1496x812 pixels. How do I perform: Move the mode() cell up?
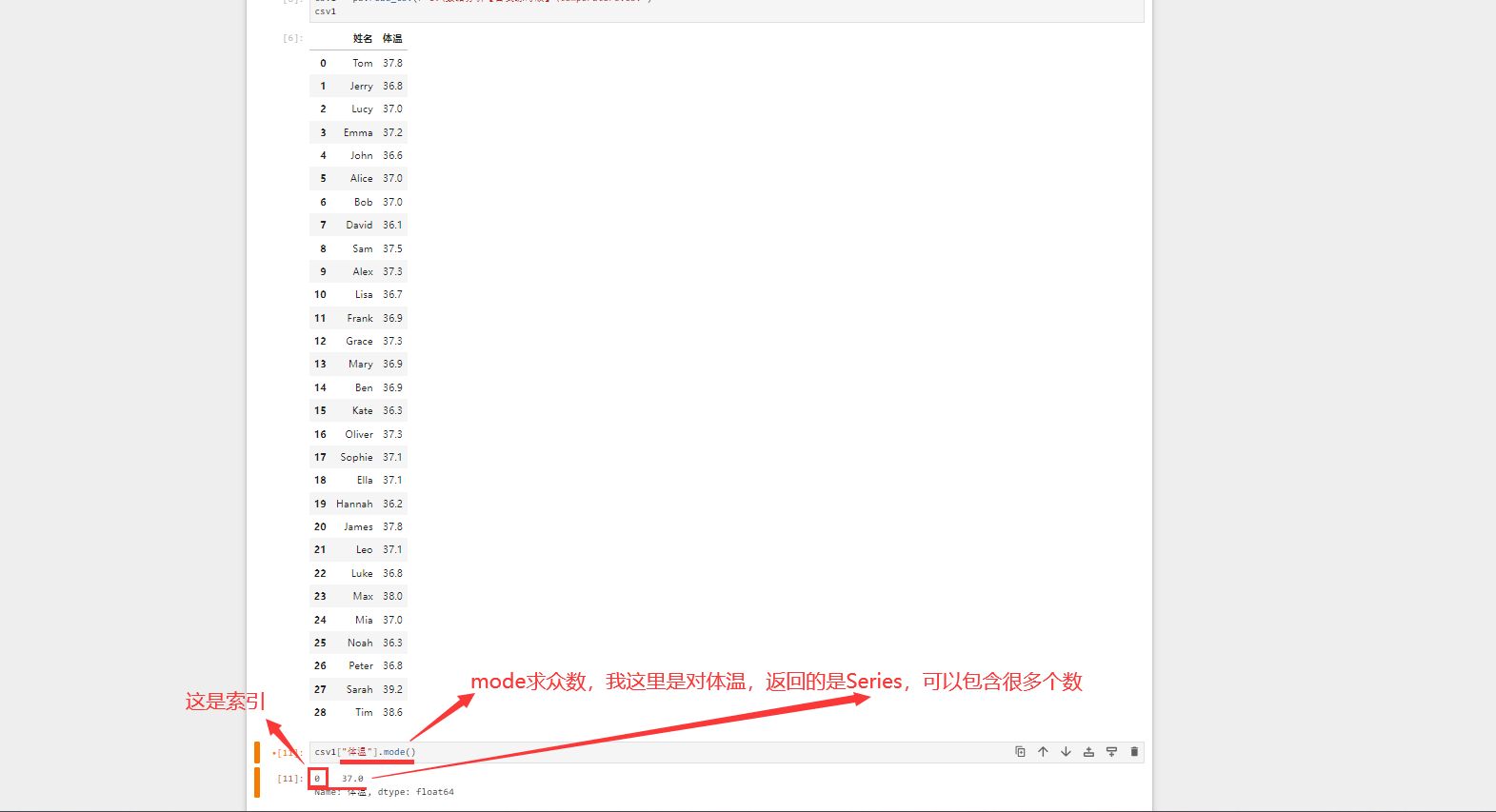(x=1043, y=752)
